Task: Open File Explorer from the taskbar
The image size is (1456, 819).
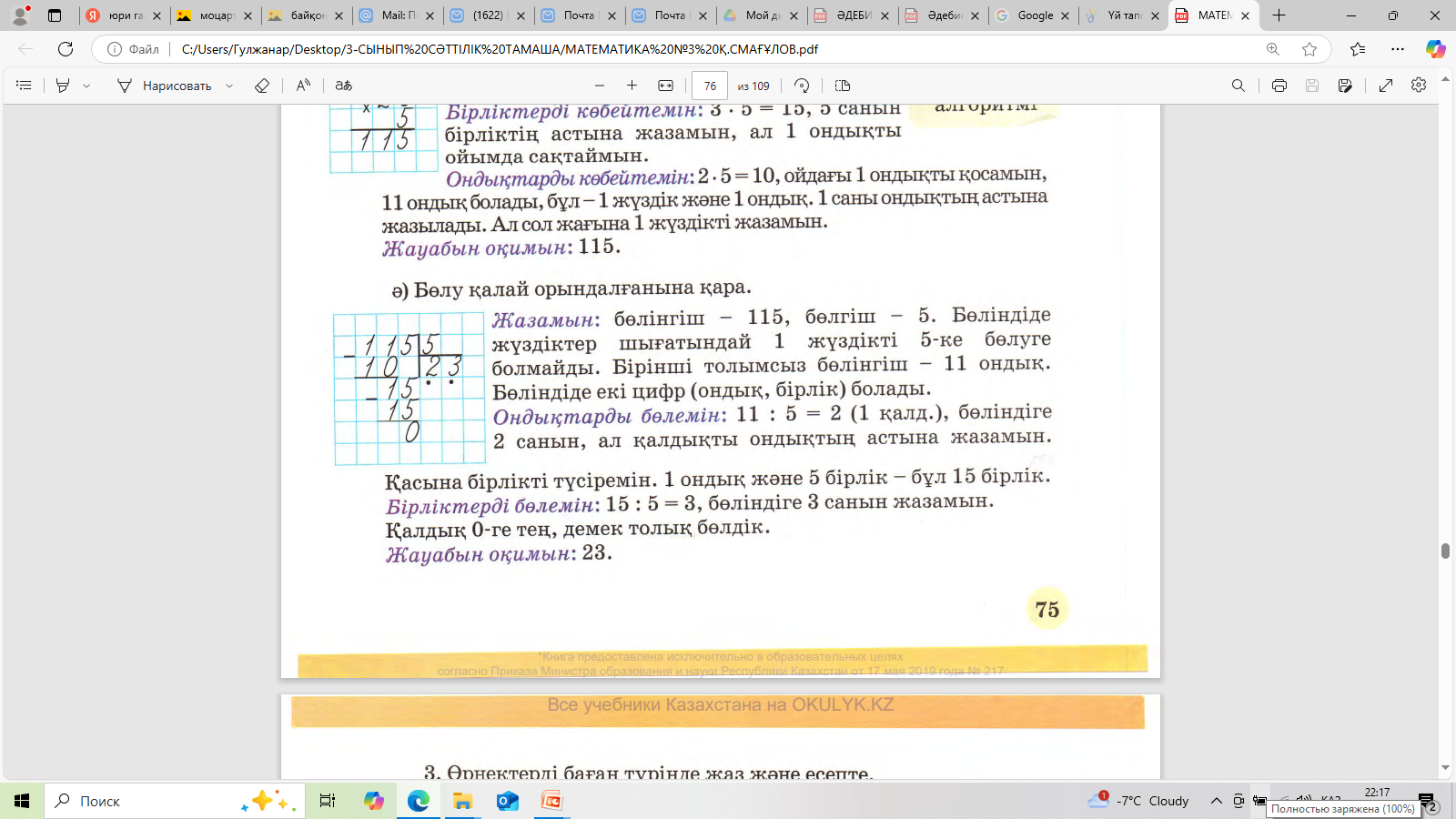Action: [x=462, y=801]
